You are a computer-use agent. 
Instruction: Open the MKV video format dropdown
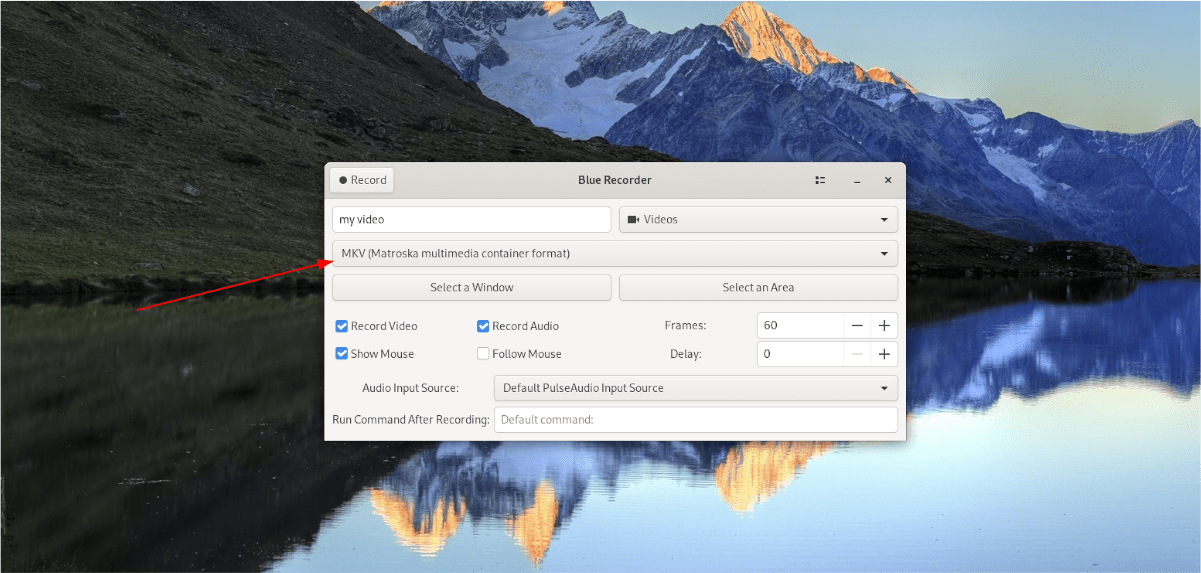615,253
